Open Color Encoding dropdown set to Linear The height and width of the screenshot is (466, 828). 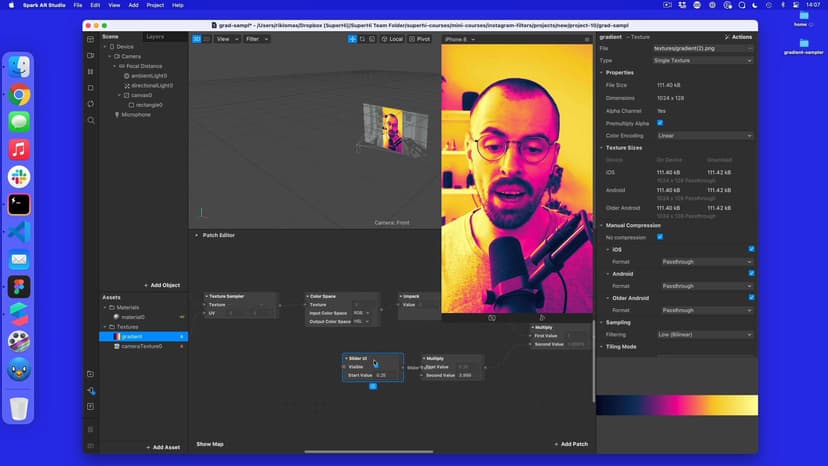point(704,136)
